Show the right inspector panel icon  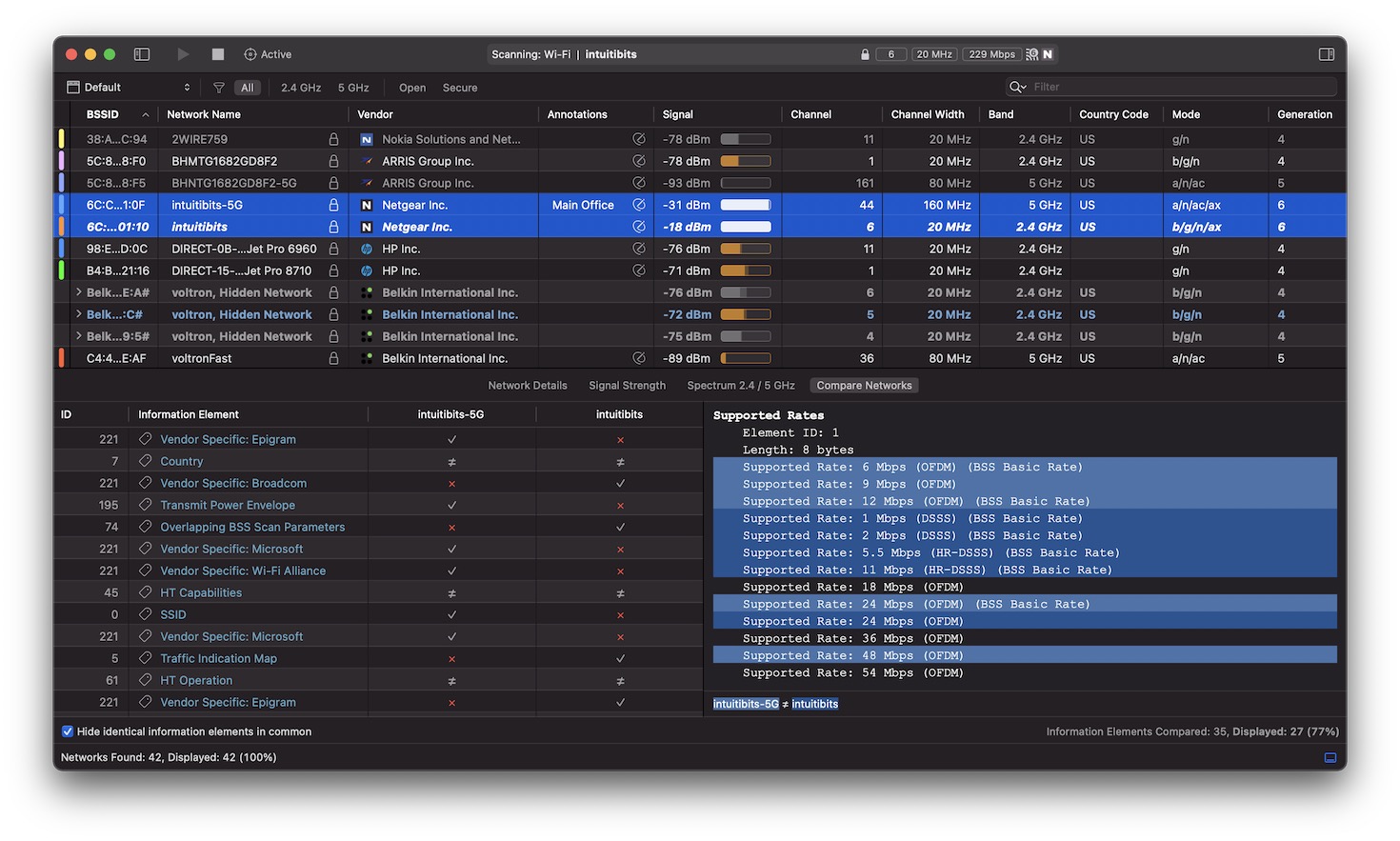tap(1326, 54)
